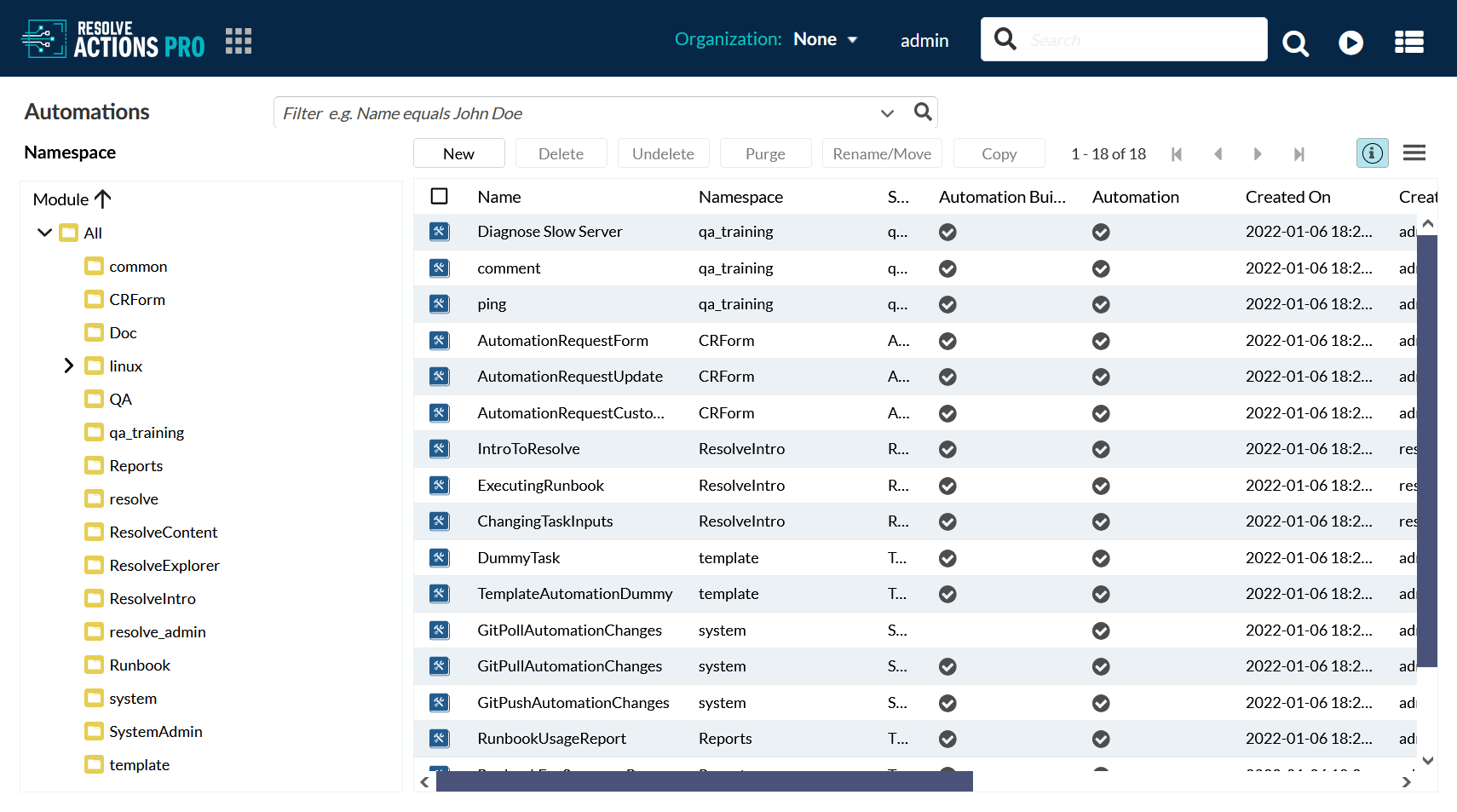Image resolution: width=1457 pixels, height=812 pixels.
Task: Click the info icon above the table
Action: [x=1372, y=153]
